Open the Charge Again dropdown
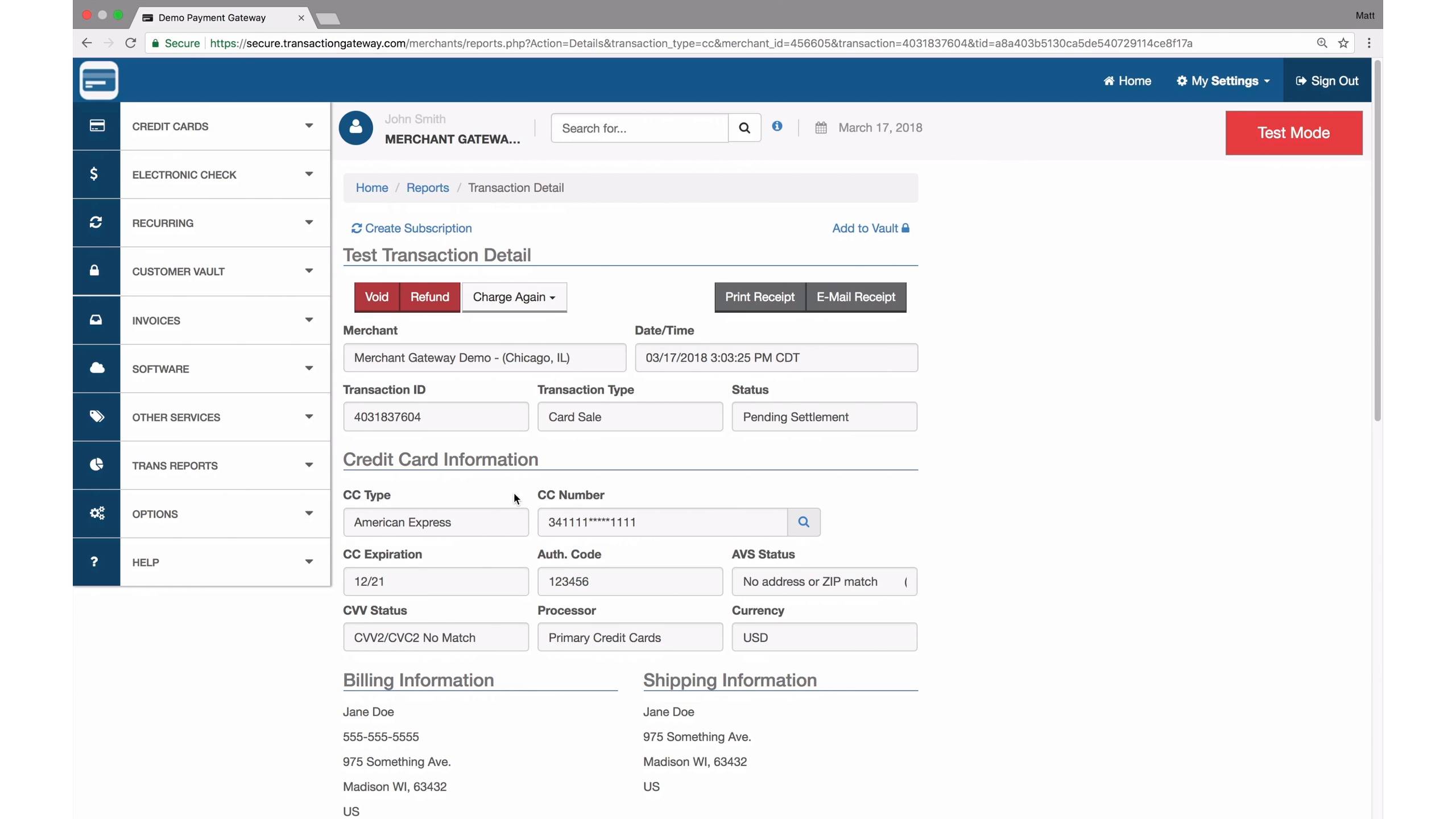This screenshot has height=819, width=1456. point(514,297)
